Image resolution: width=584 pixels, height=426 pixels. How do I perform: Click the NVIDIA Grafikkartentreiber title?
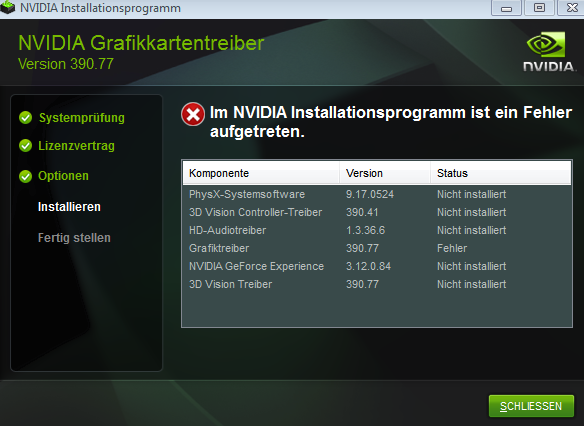(141, 43)
